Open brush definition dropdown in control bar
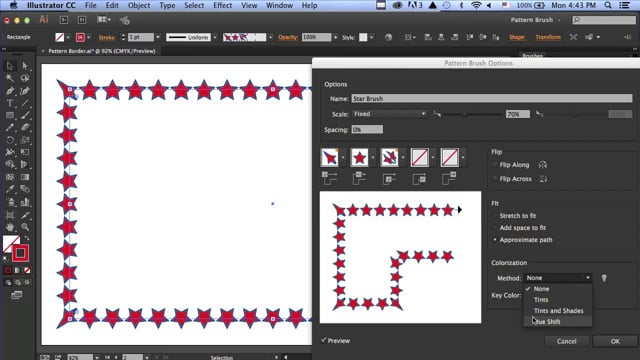The image size is (640, 360). click(270, 37)
